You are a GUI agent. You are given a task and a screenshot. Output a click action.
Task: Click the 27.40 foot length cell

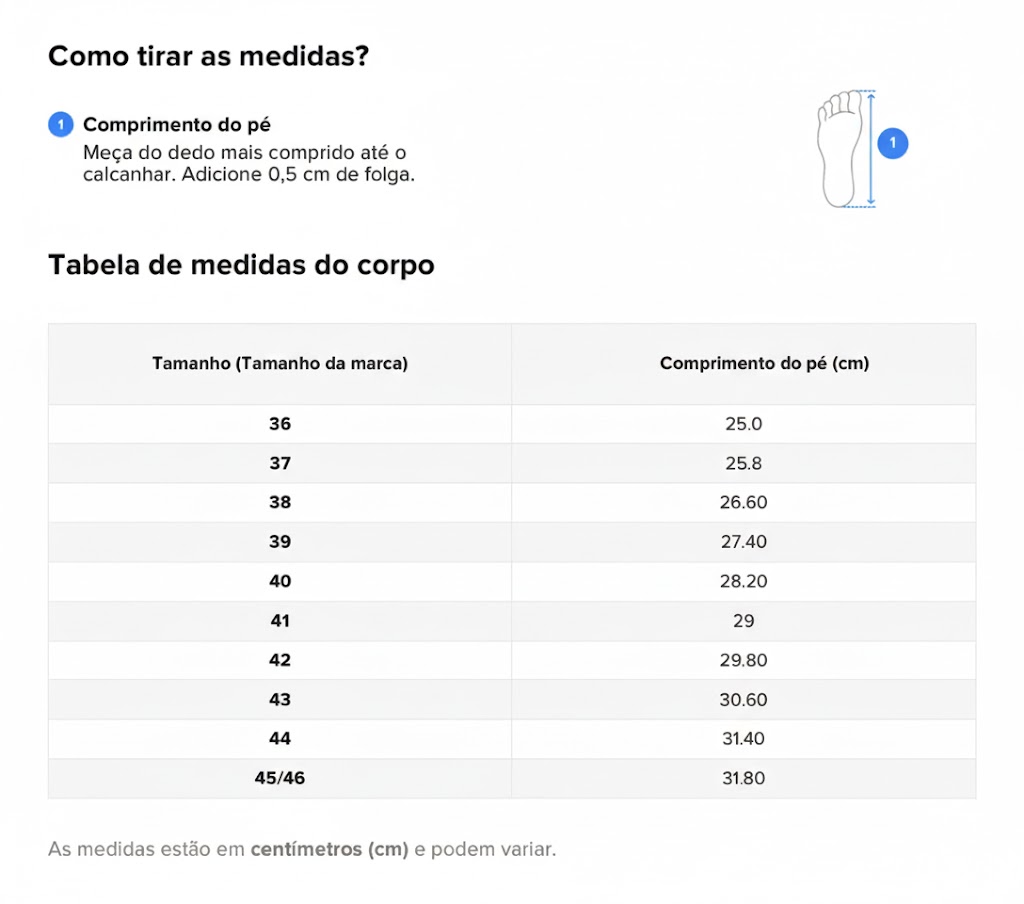(743, 542)
